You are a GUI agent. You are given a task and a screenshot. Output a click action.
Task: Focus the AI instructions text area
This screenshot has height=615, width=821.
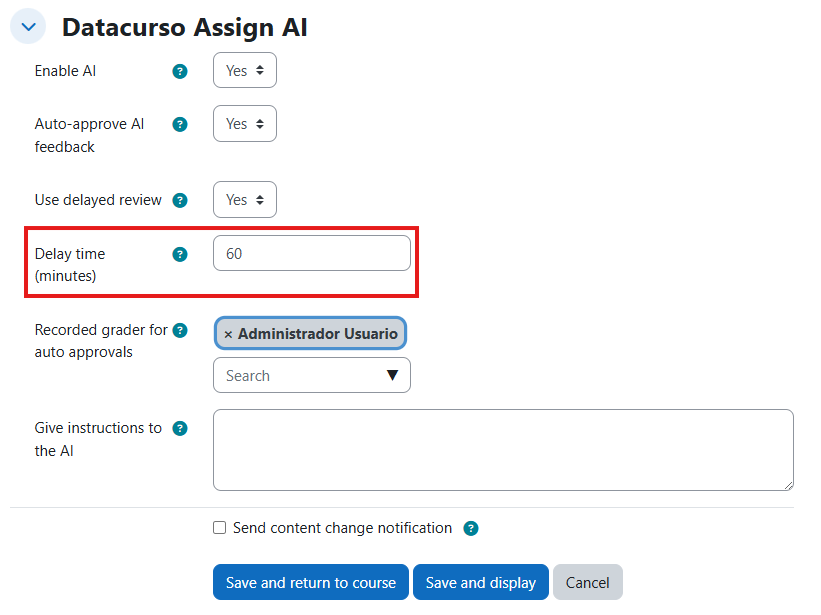tap(503, 450)
